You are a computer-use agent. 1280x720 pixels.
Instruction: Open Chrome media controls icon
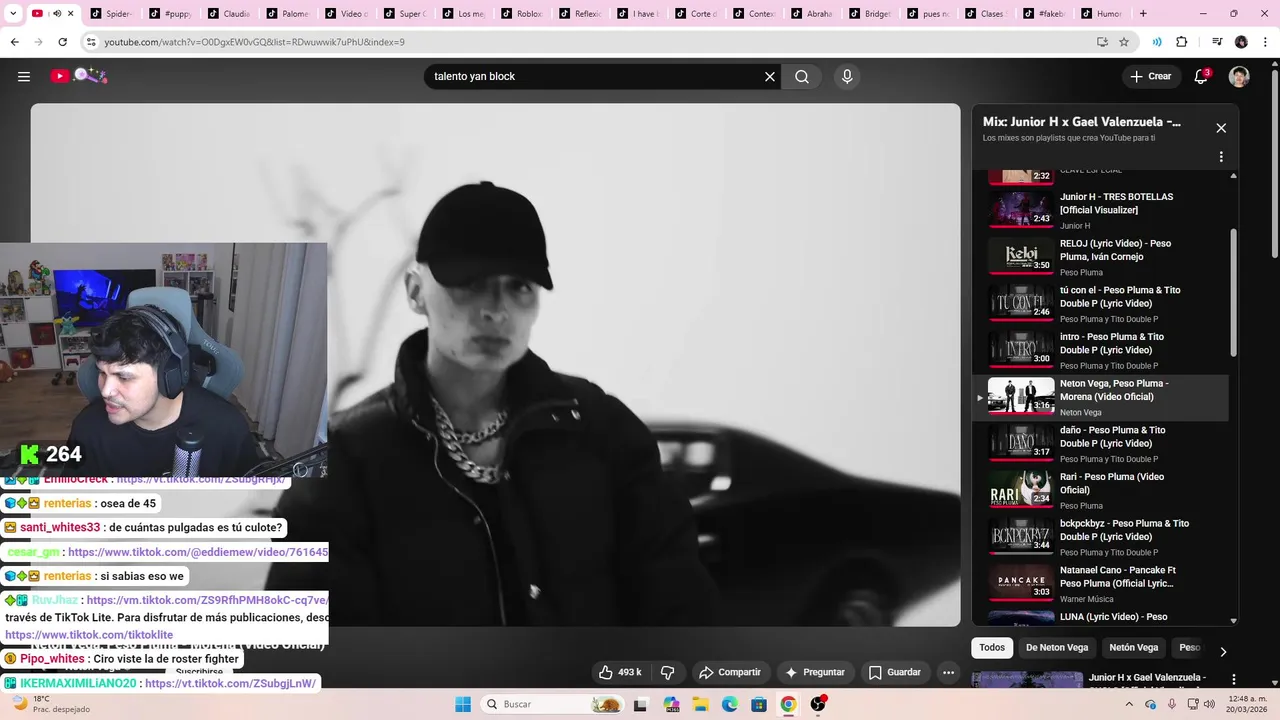1217,42
